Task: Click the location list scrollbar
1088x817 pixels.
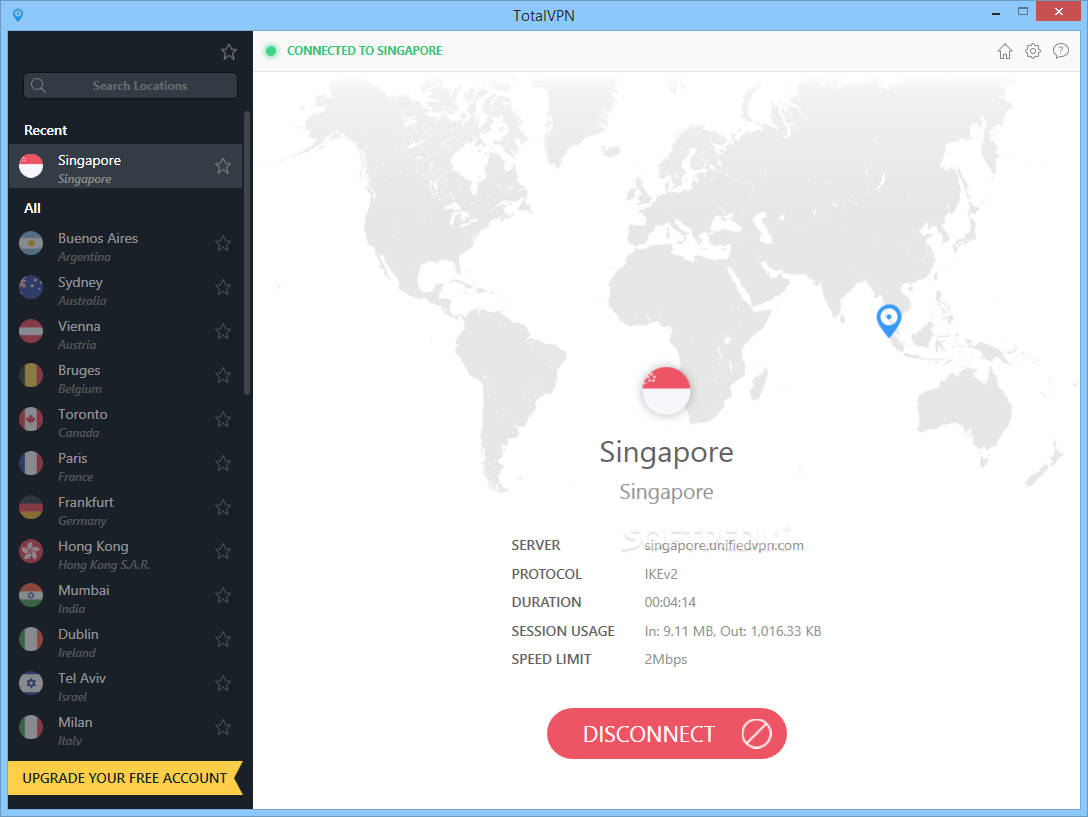Action: coord(247,253)
